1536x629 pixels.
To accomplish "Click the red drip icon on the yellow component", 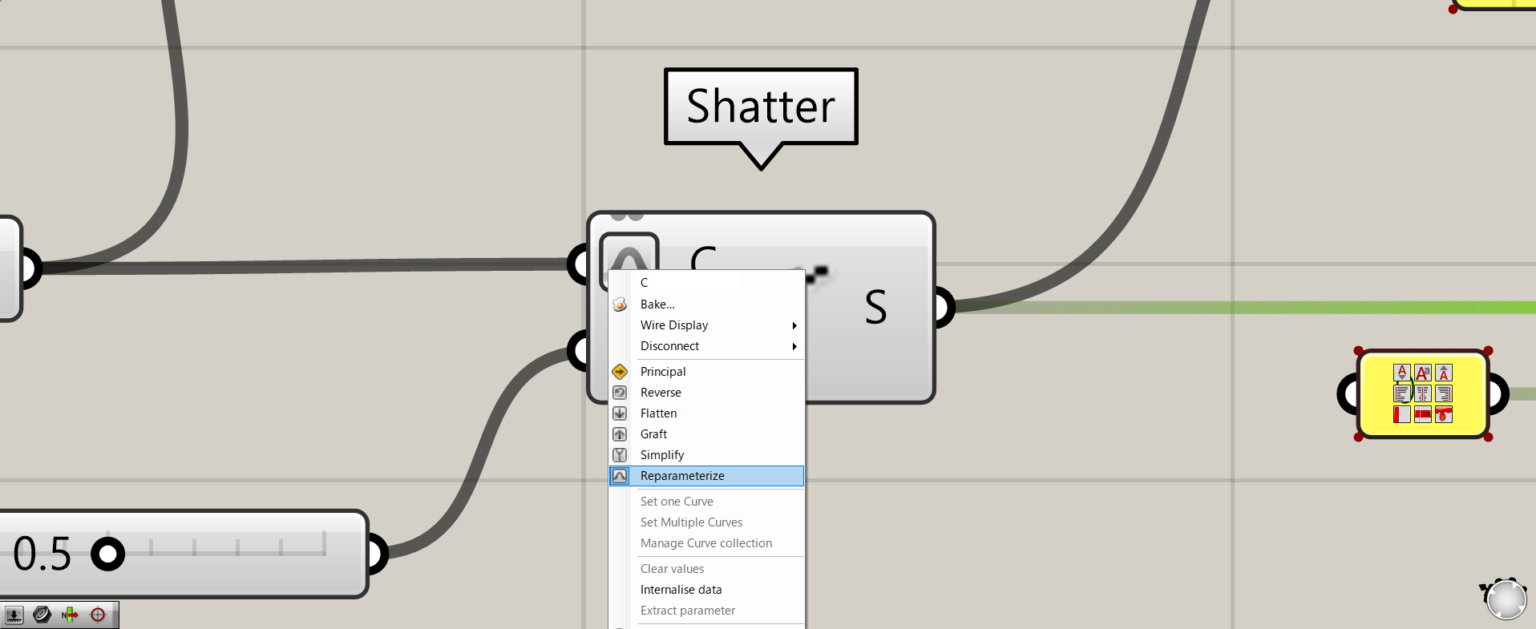I will [1442, 413].
